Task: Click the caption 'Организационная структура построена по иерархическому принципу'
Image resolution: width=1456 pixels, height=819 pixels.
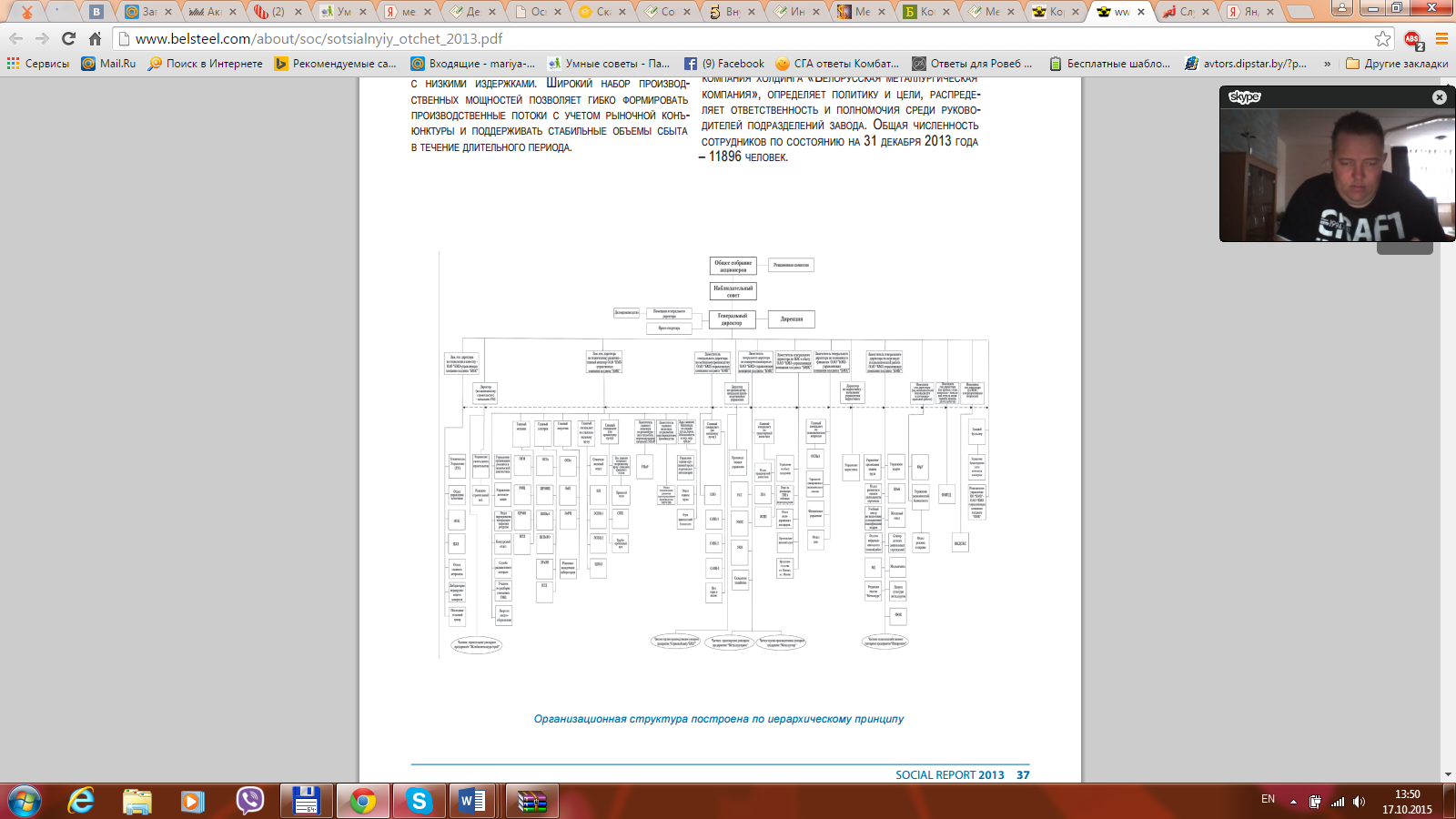Action: pos(719,719)
